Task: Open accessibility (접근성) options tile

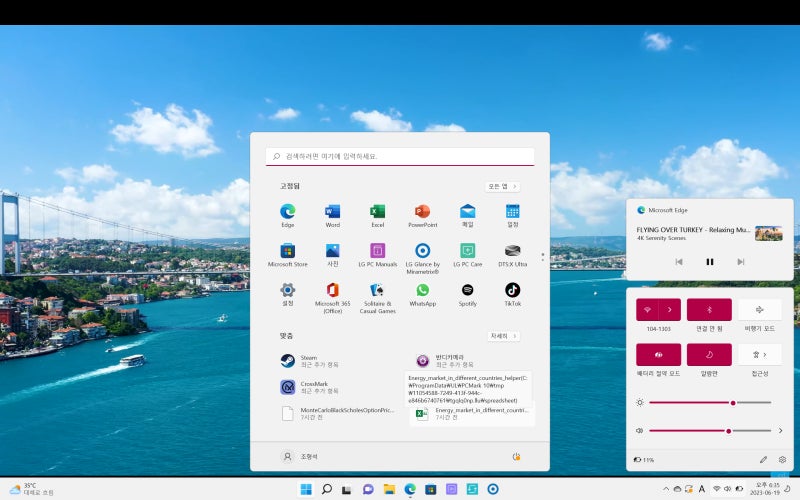Action: [760, 355]
